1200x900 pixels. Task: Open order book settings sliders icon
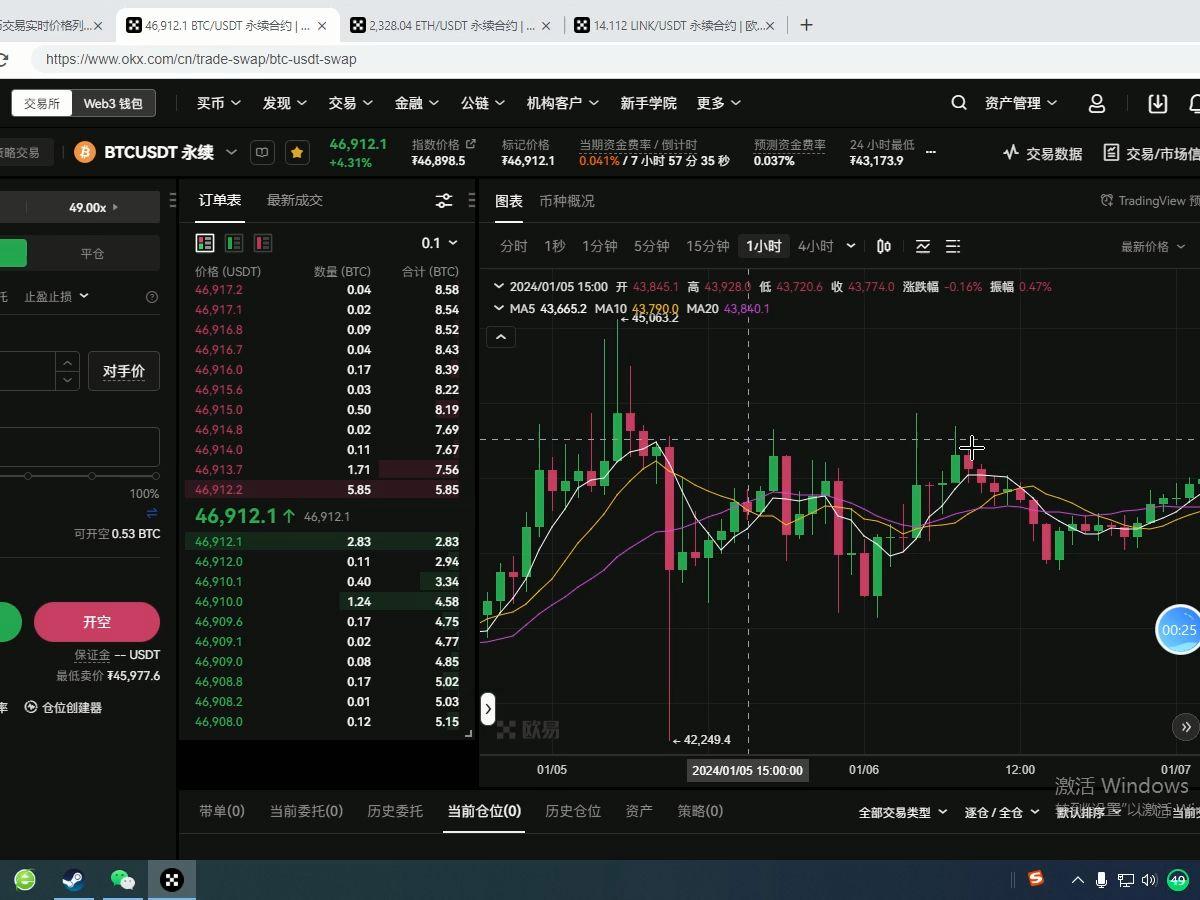coord(444,201)
